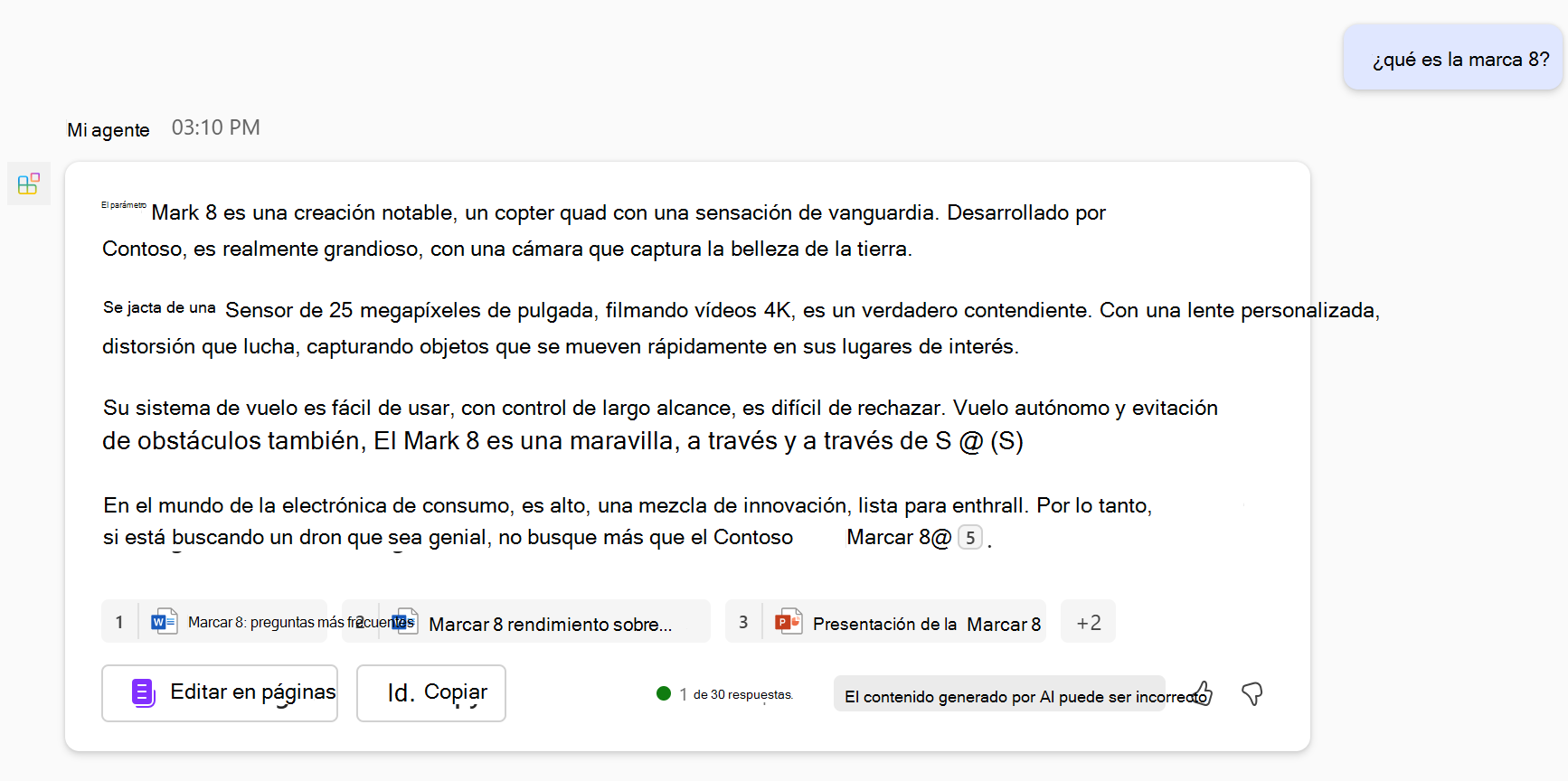The image size is (1568, 781).
Task: Open reference Marcar 8 rendimiento sobre...
Action: click(526, 621)
